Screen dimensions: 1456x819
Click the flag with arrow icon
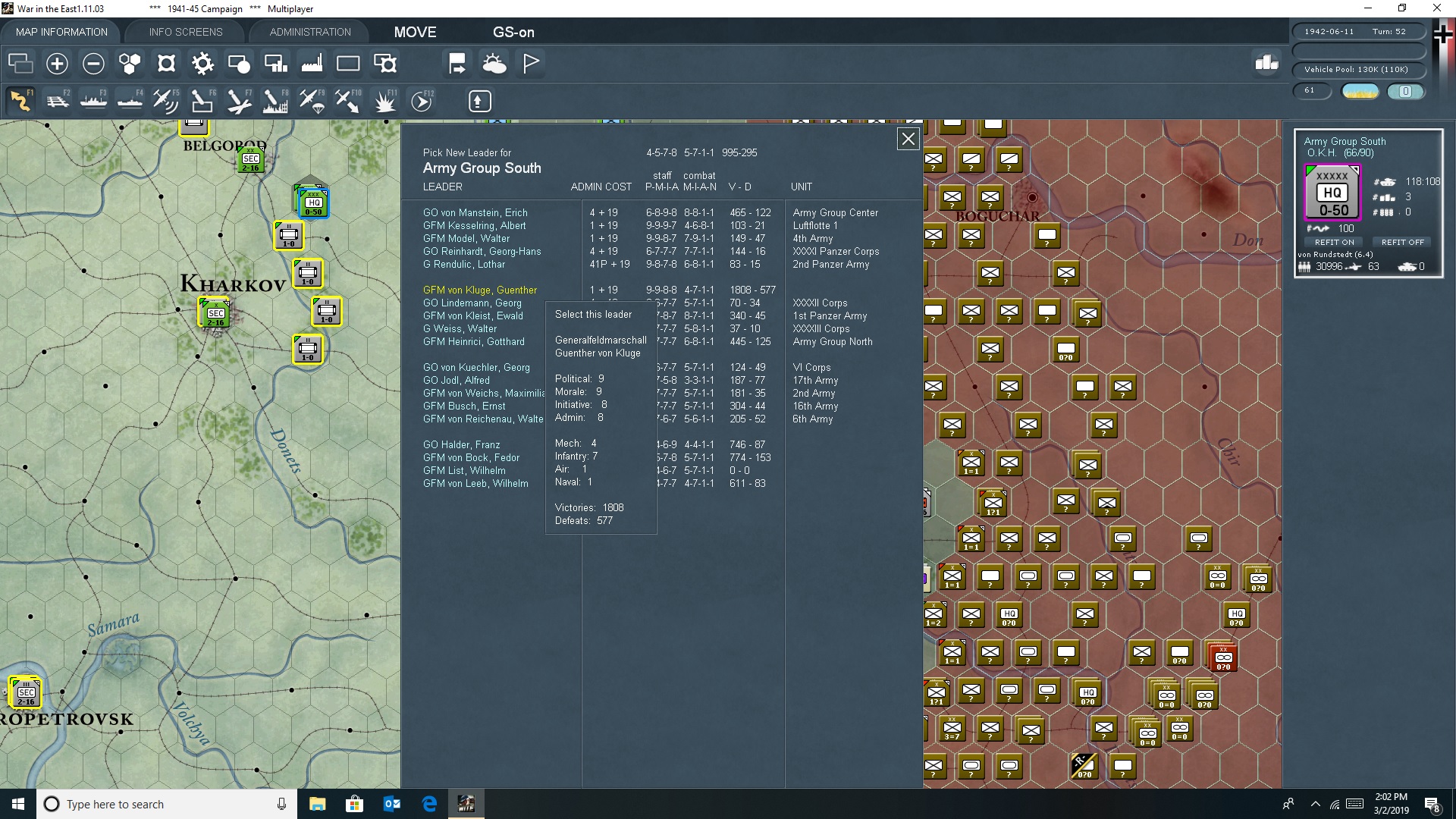point(457,64)
